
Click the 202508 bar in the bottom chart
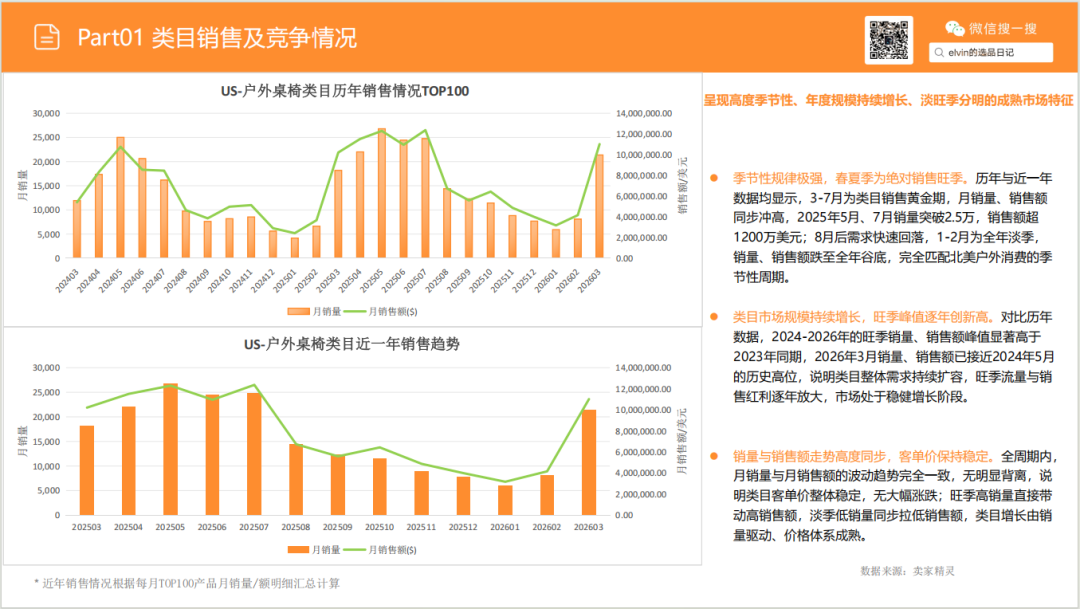click(296, 480)
